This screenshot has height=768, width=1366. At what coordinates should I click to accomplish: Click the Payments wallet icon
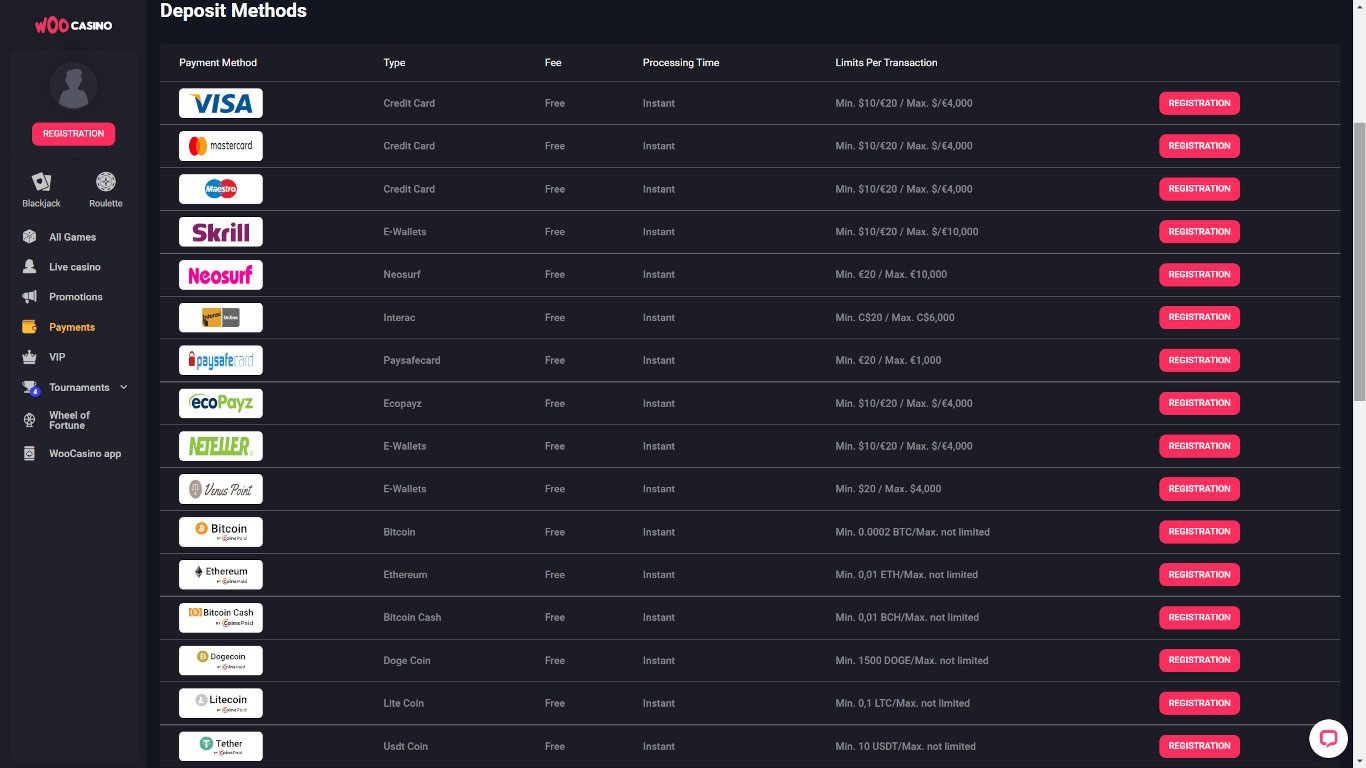(x=30, y=327)
